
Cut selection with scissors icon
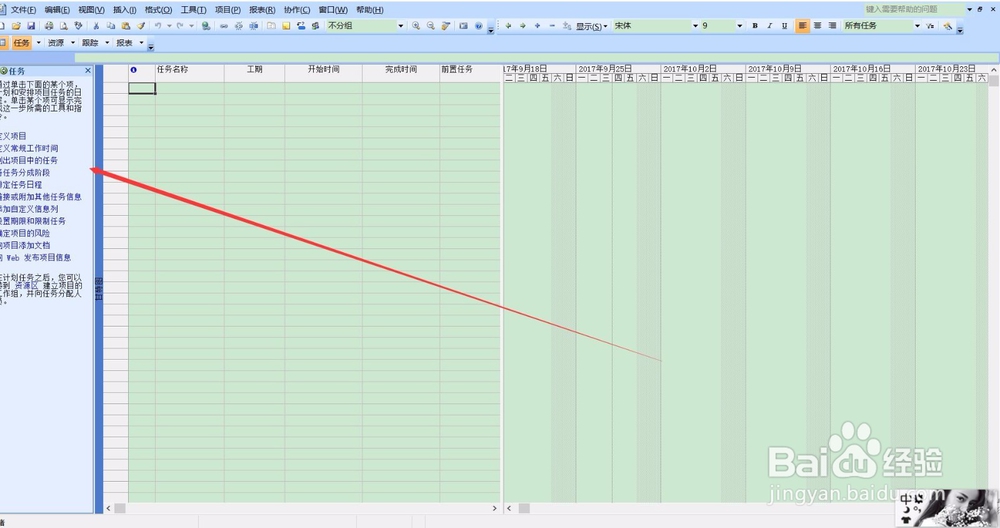[x=96, y=26]
